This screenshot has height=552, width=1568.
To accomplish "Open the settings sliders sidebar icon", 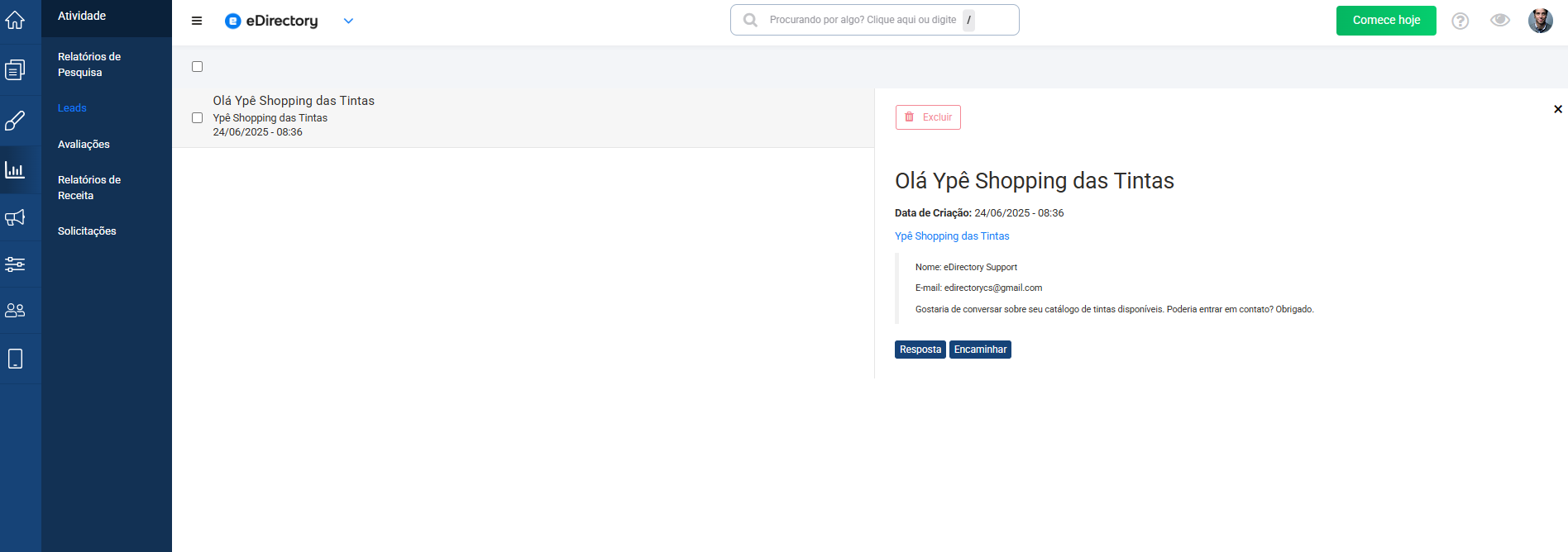I will (x=15, y=264).
